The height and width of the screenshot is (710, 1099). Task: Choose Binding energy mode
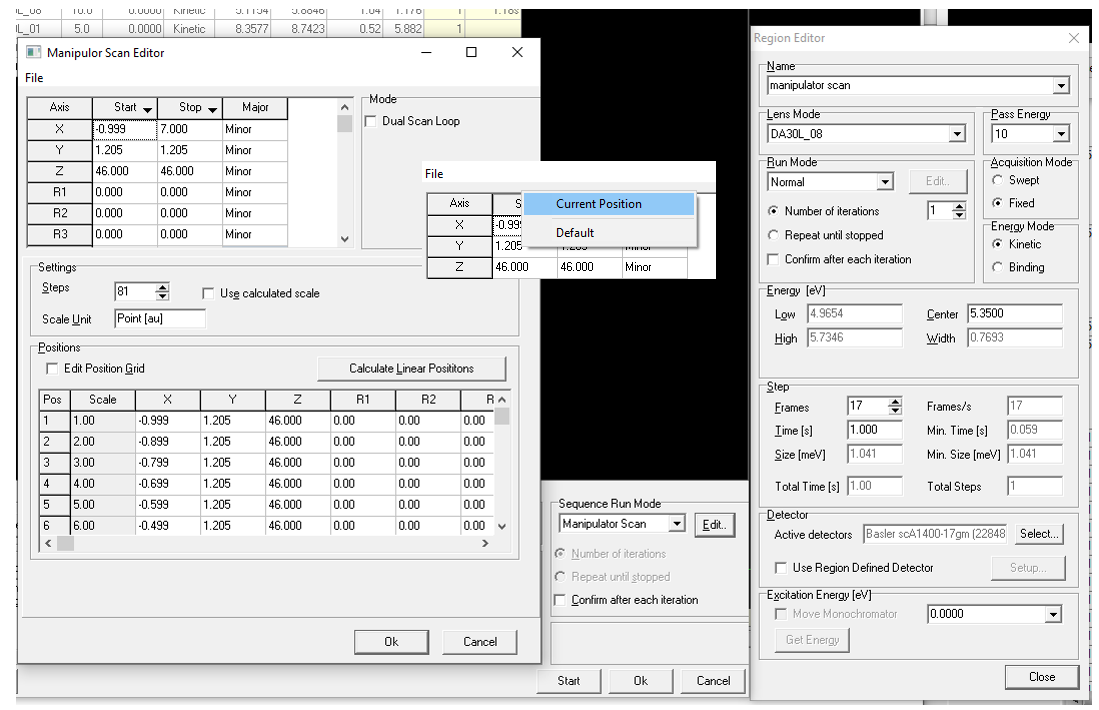click(997, 268)
